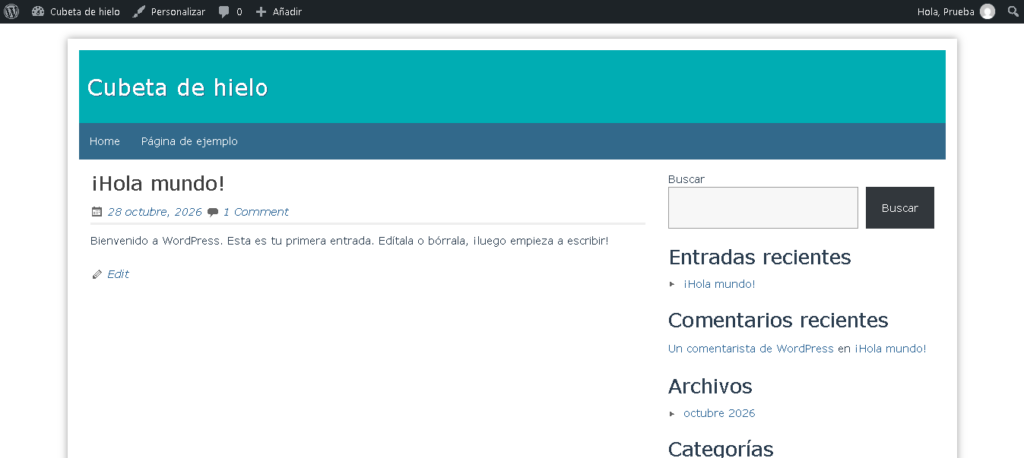Click the plus icon next to Añadir
Image resolution: width=1024 pixels, height=458 pixels.
tap(261, 12)
